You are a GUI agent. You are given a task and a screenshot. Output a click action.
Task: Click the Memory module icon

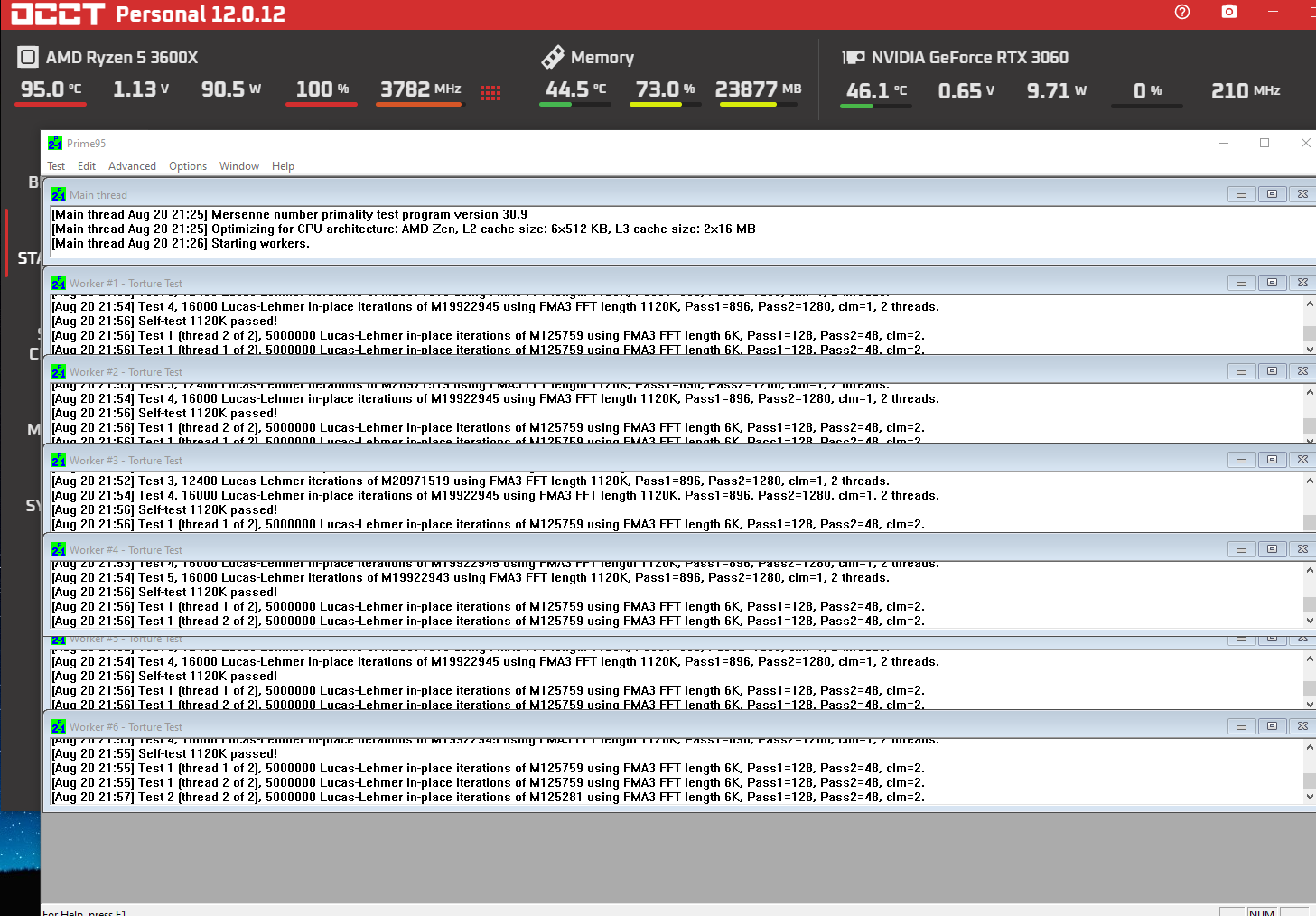coord(553,57)
